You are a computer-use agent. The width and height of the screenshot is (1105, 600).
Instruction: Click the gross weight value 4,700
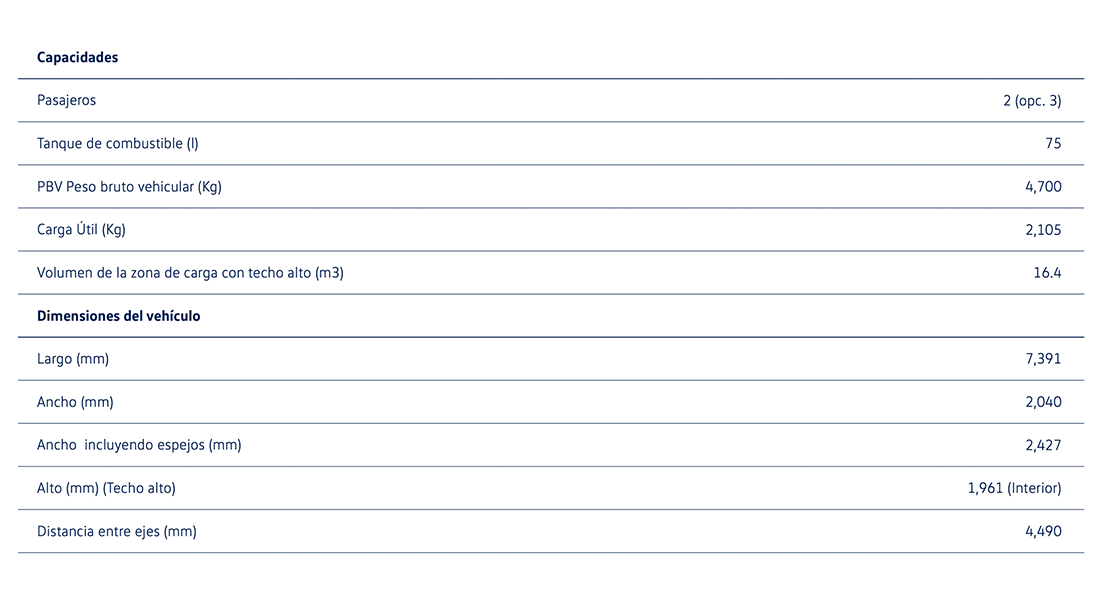tap(1043, 187)
